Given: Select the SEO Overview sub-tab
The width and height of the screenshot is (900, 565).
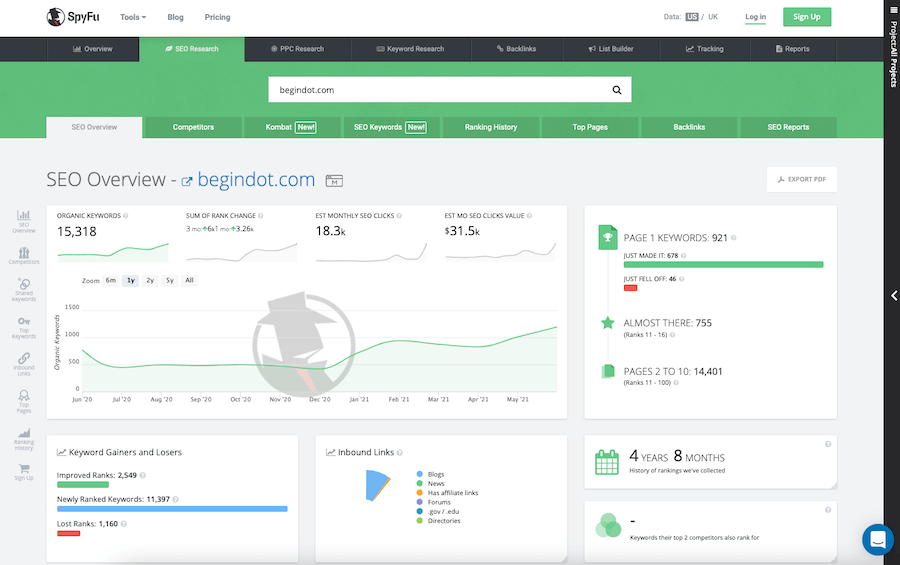Looking at the screenshot, I should 94,127.
